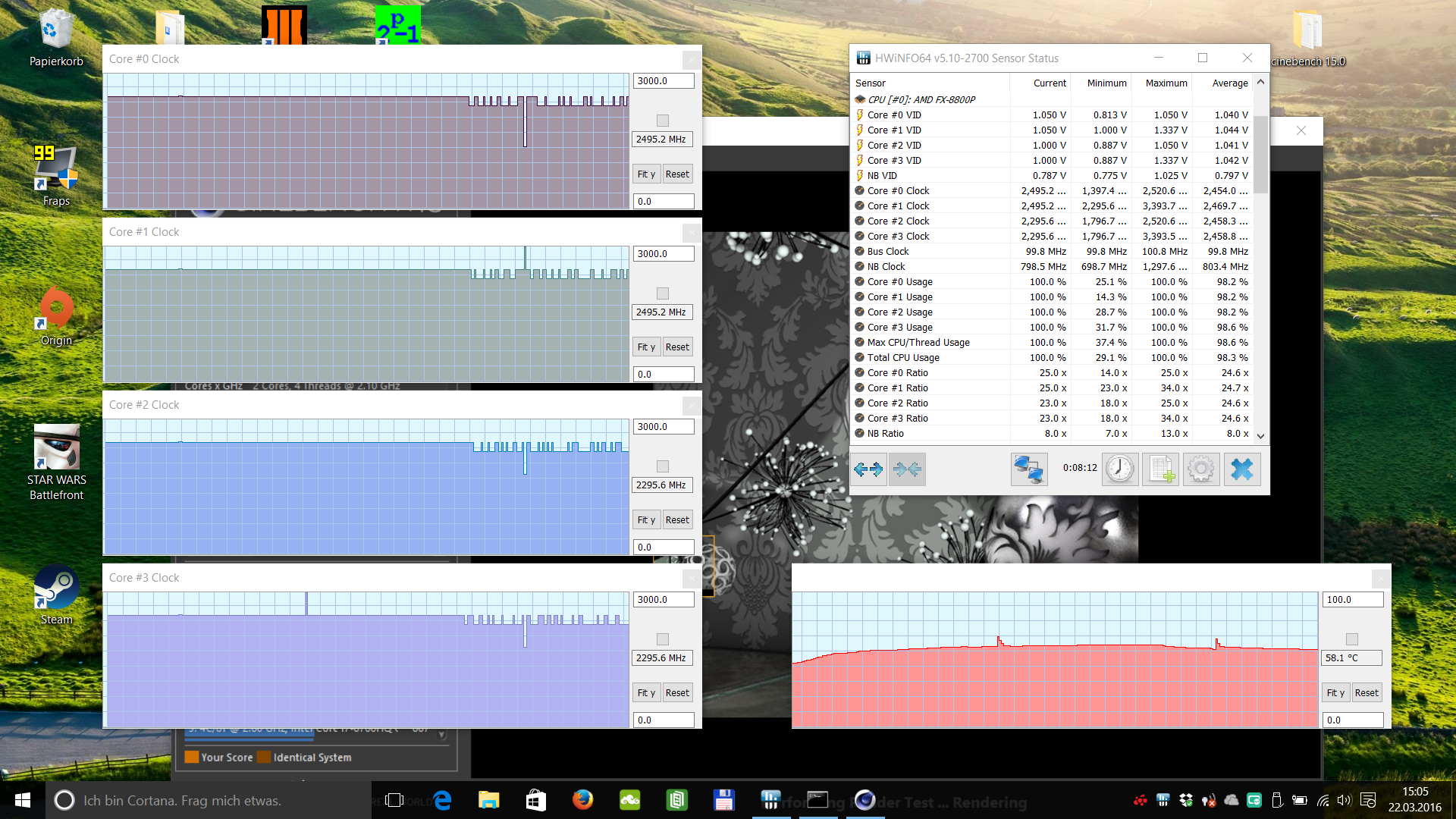This screenshot has height=819, width=1456.
Task: Open the action center notifications icon
Action: coord(1368,800)
